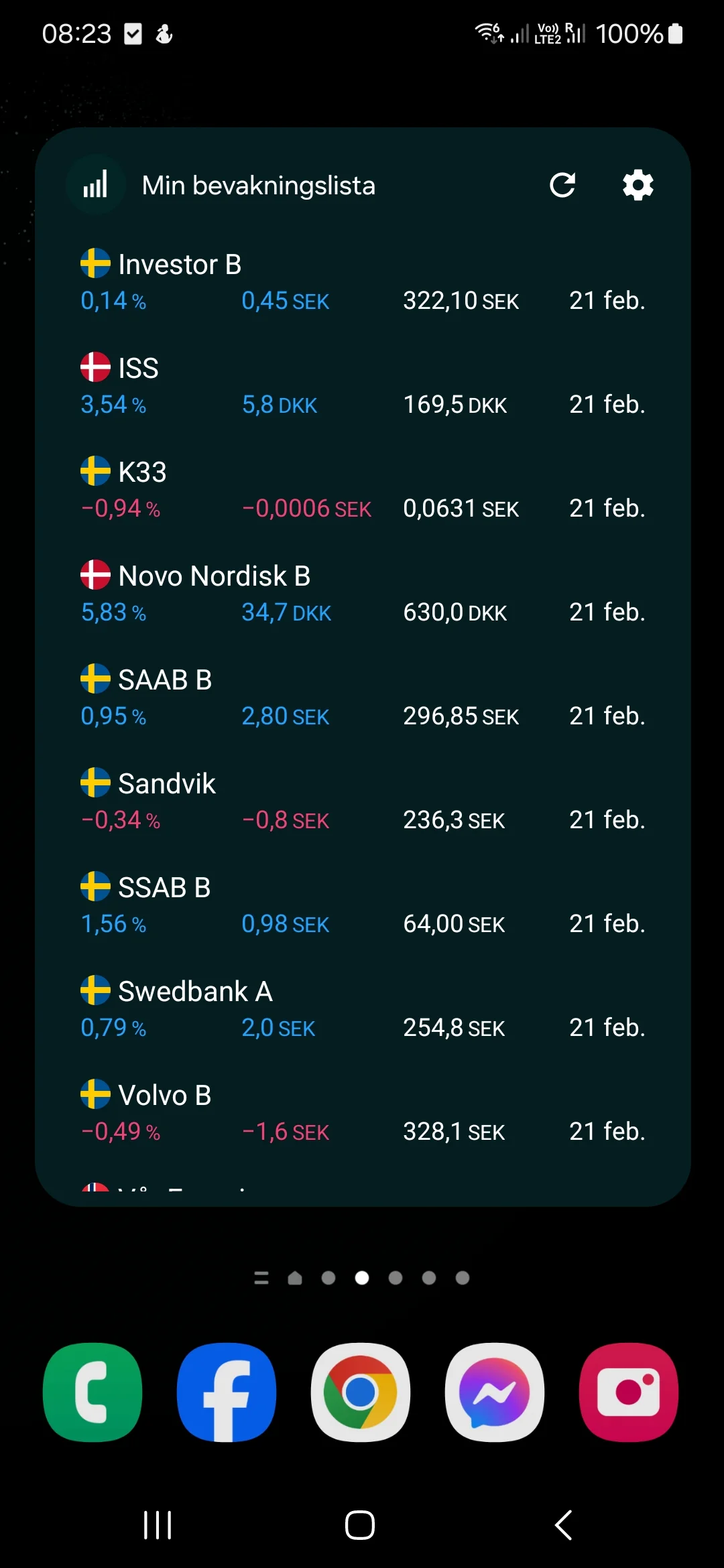
Task: Open Chrome browser from dock
Action: tap(361, 1392)
